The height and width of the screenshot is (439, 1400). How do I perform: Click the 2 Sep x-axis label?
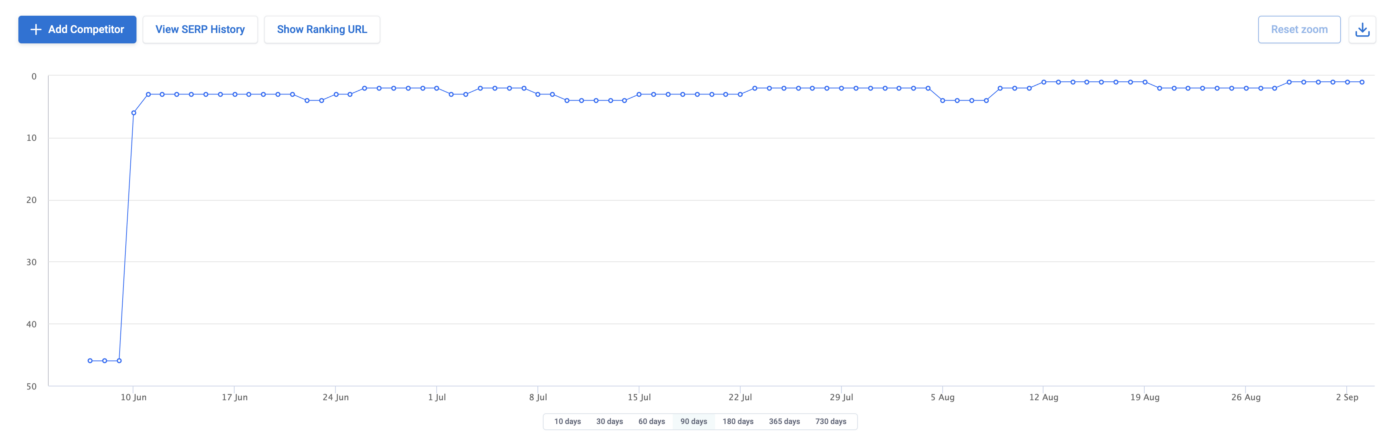tap(1347, 396)
